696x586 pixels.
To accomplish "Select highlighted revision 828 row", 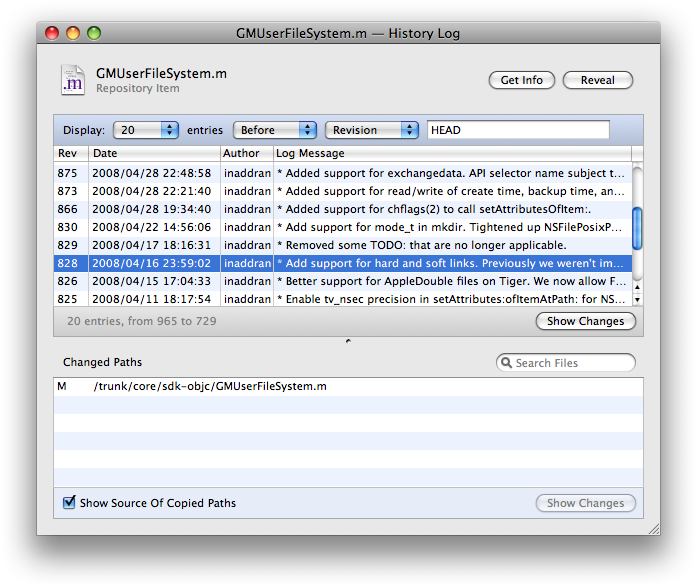I will coord(343,263).
